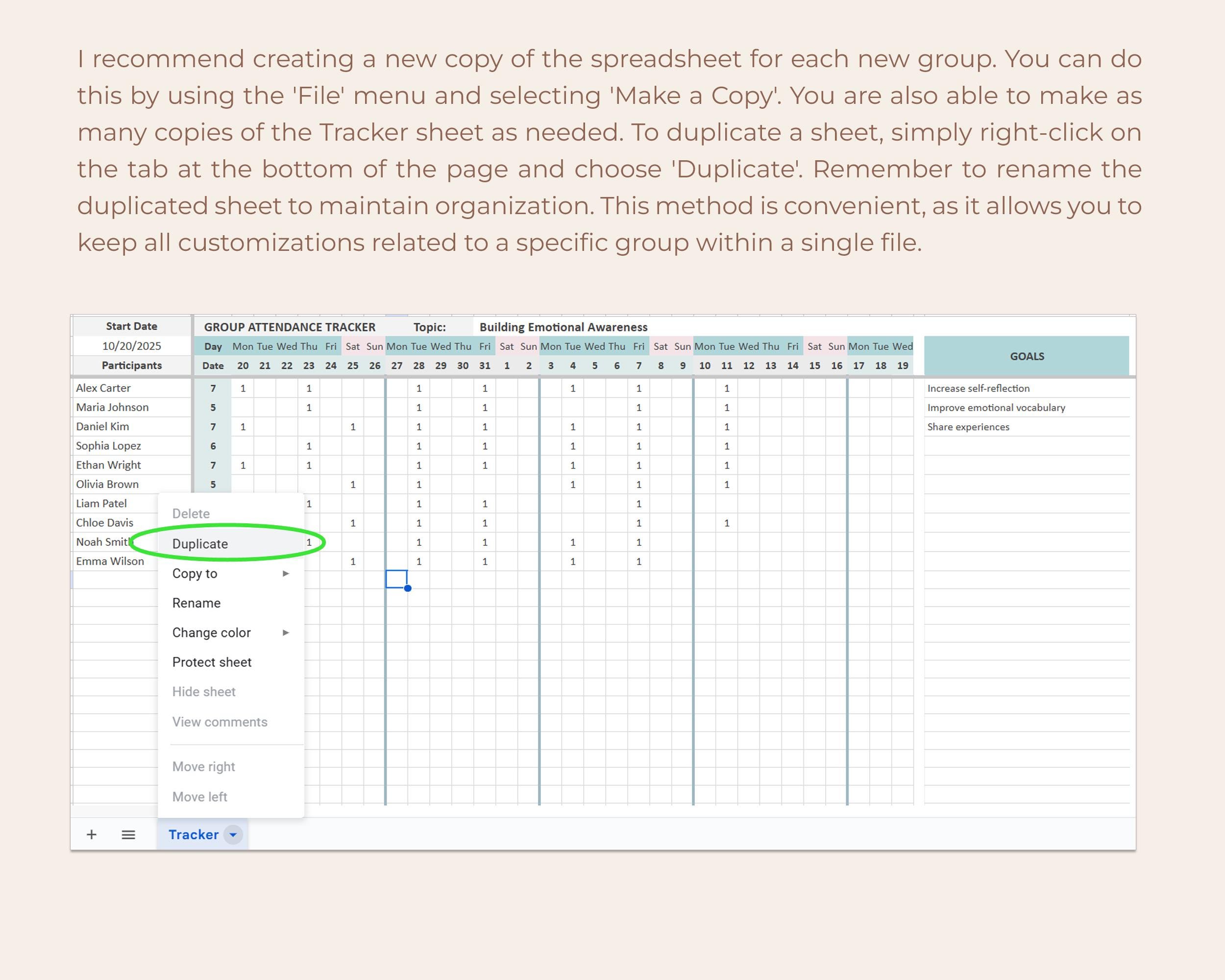Image resolution: width=1225 pixels, height=980 pixels.
Task: Select the start date cell 10/20/2025
Action: [131, 346]
